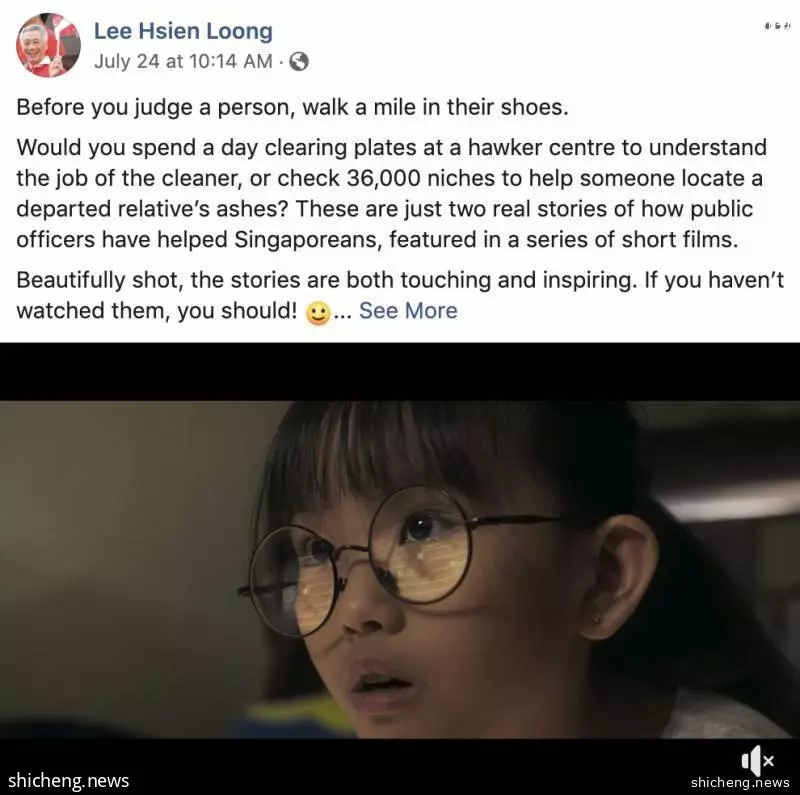Play the video of the girl with glasses

click(400, 569)
